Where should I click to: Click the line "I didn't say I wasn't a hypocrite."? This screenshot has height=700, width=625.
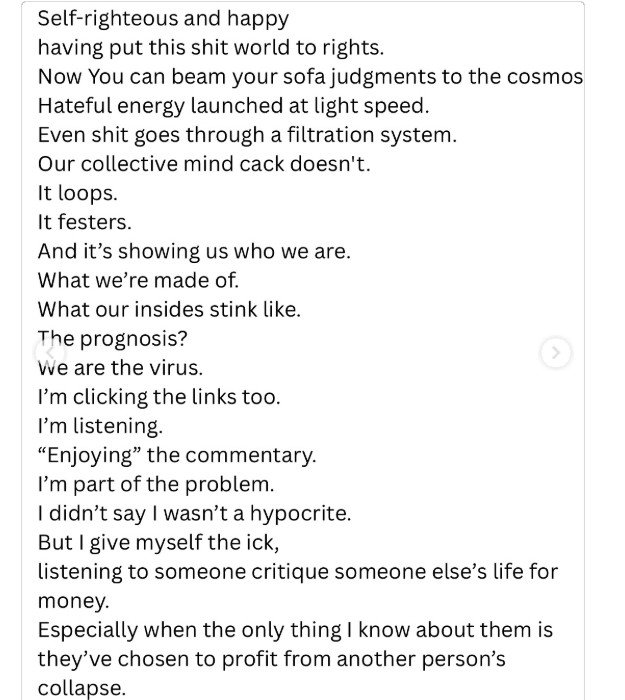click(195, 514)
